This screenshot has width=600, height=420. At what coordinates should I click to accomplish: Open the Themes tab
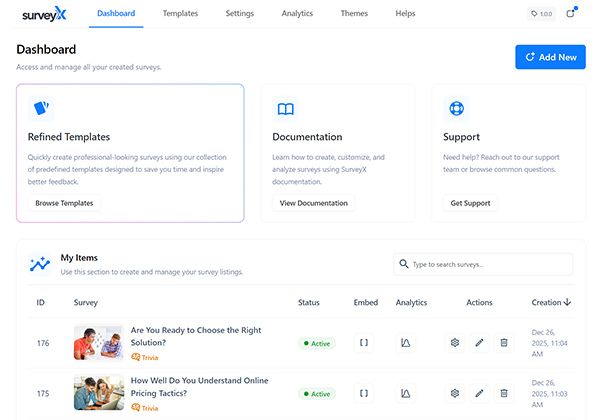[354, 13]
